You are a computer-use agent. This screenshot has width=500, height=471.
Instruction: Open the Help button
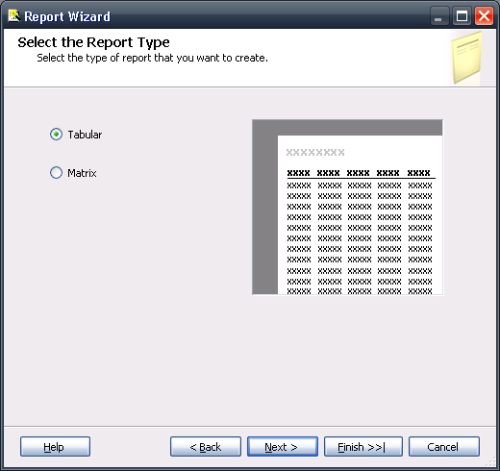pyautogui.click(x=55, y=447)
